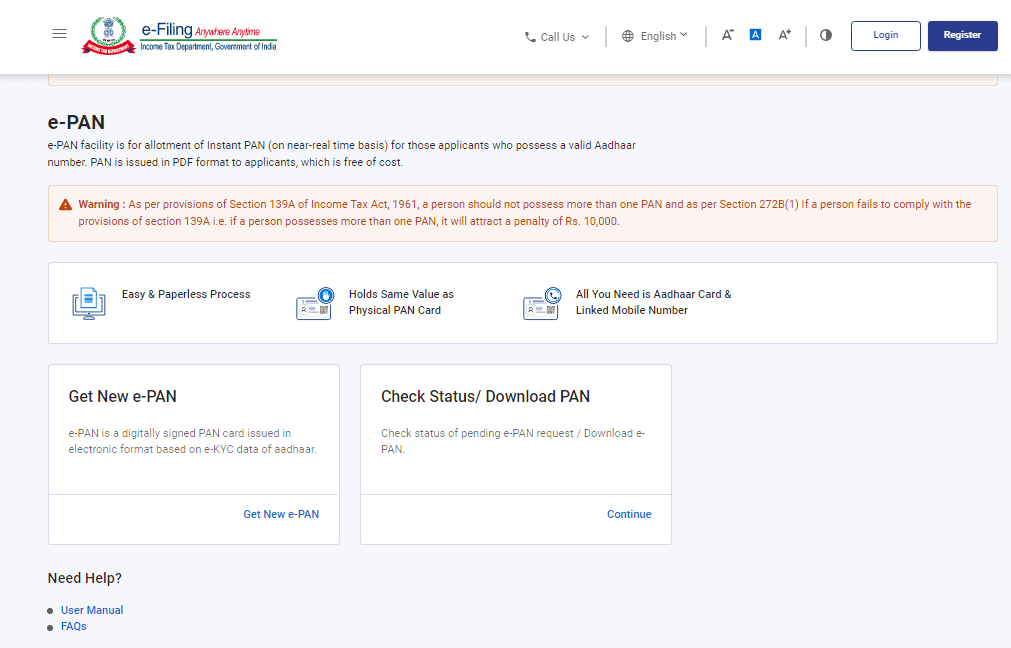This screenshot has height=648, width=1011.
Task: Click the pending e-PAN request description
Action: [513, 441]
